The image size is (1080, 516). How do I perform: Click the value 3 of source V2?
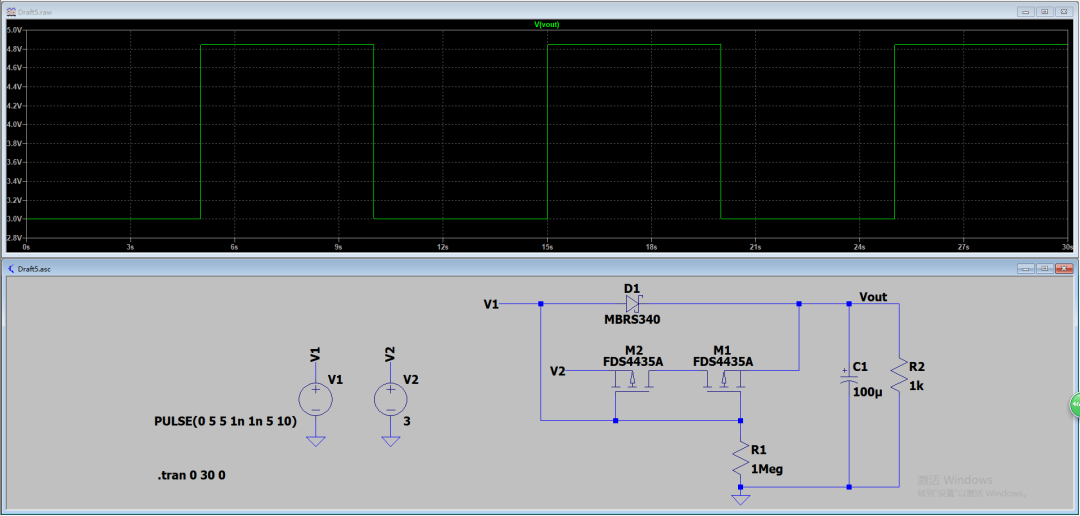(406, 420)
